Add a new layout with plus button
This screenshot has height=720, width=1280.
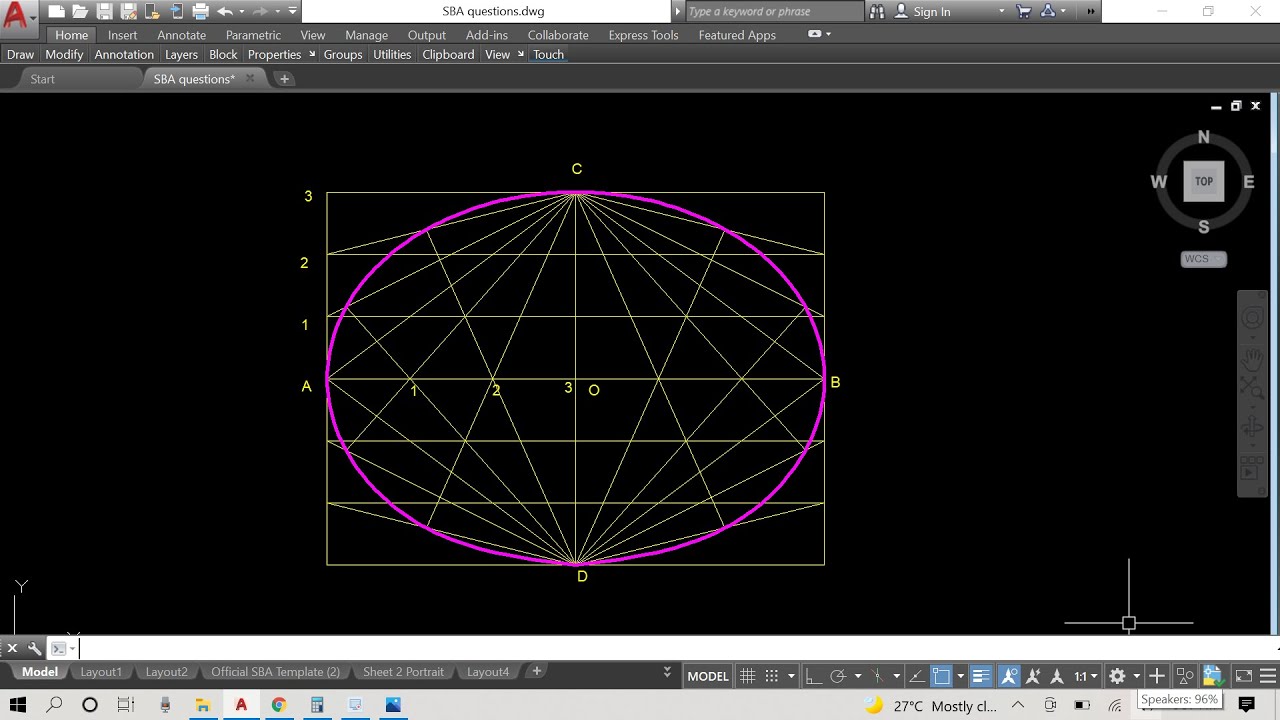point(536,671)
